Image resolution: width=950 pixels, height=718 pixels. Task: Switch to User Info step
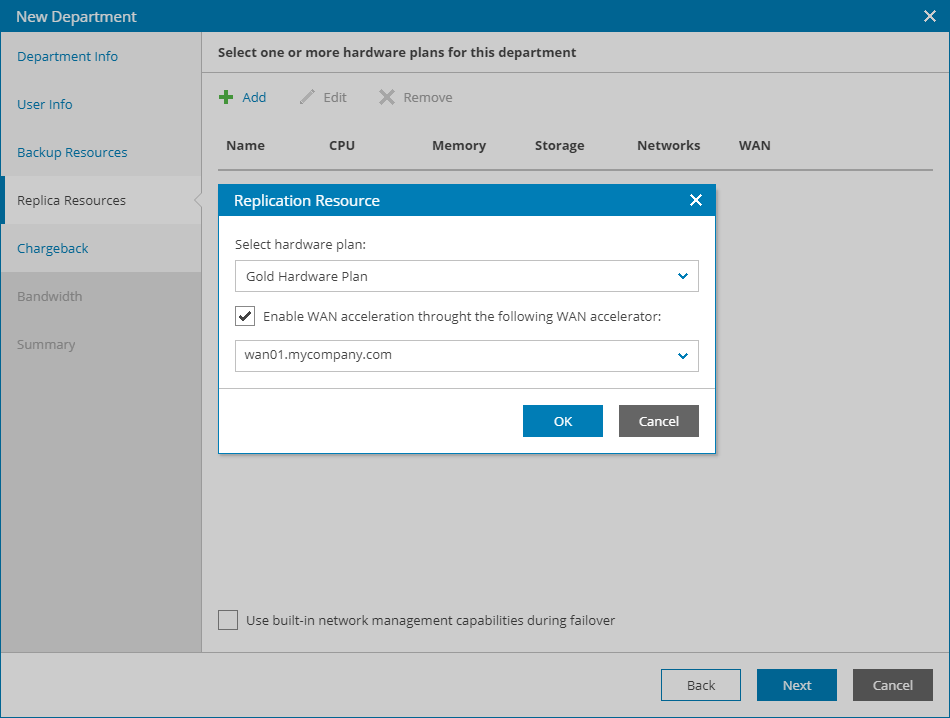[x=45, y=104]
